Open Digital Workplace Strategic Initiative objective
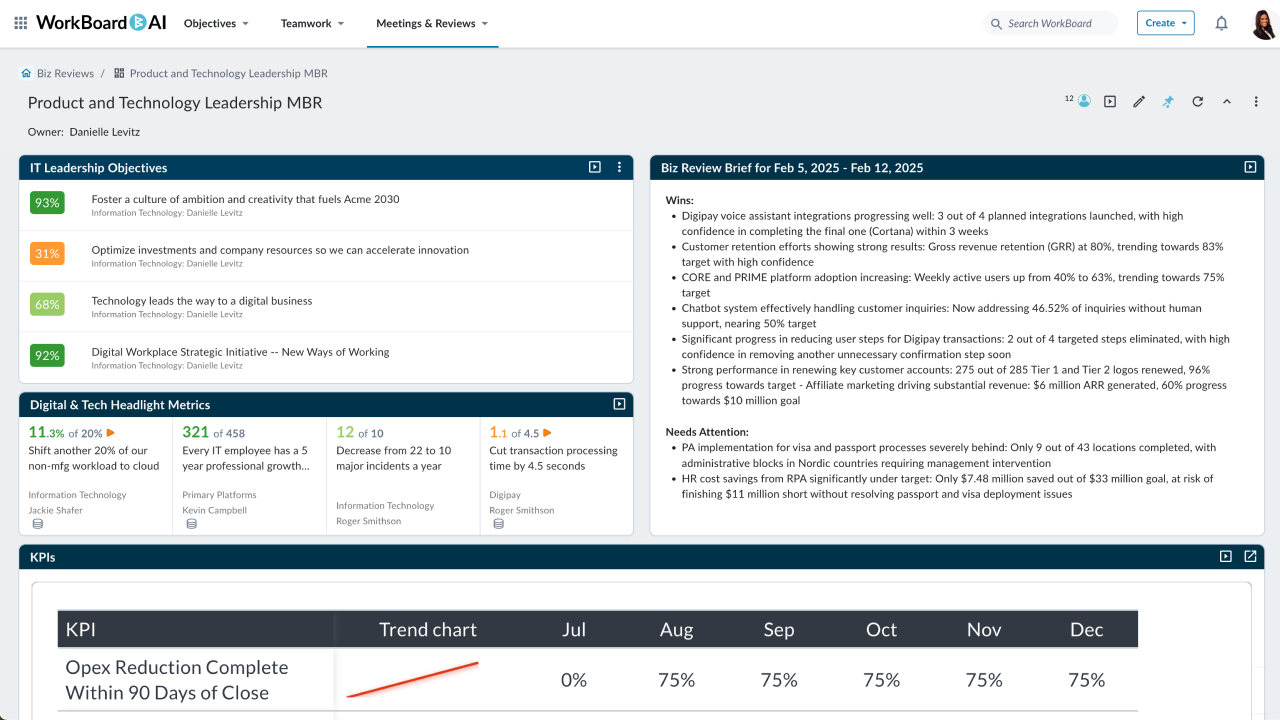This screenshot has width=1280, height=720. pos(240,352)
